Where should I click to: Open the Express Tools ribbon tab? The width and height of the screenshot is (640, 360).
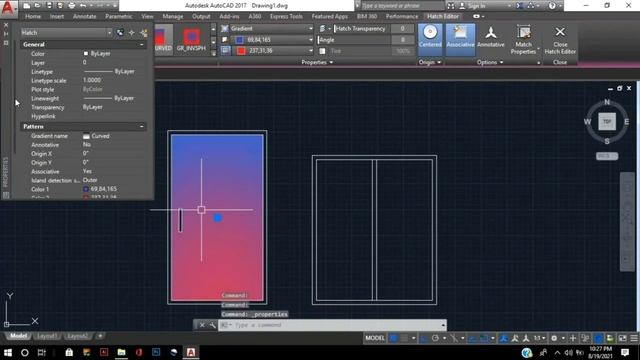[x=286, y=16]
